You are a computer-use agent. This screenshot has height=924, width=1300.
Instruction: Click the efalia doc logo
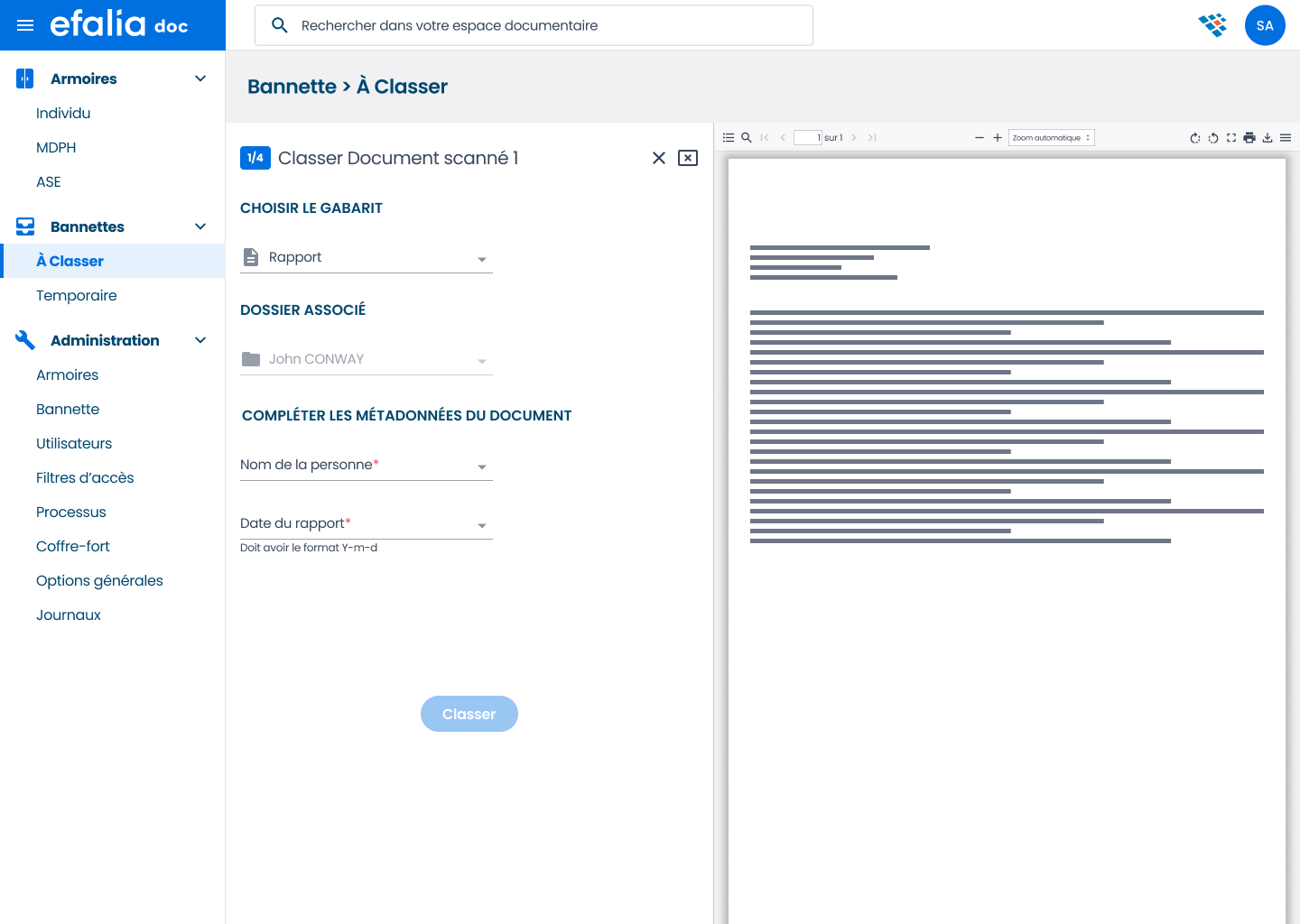tap(118, 24)
